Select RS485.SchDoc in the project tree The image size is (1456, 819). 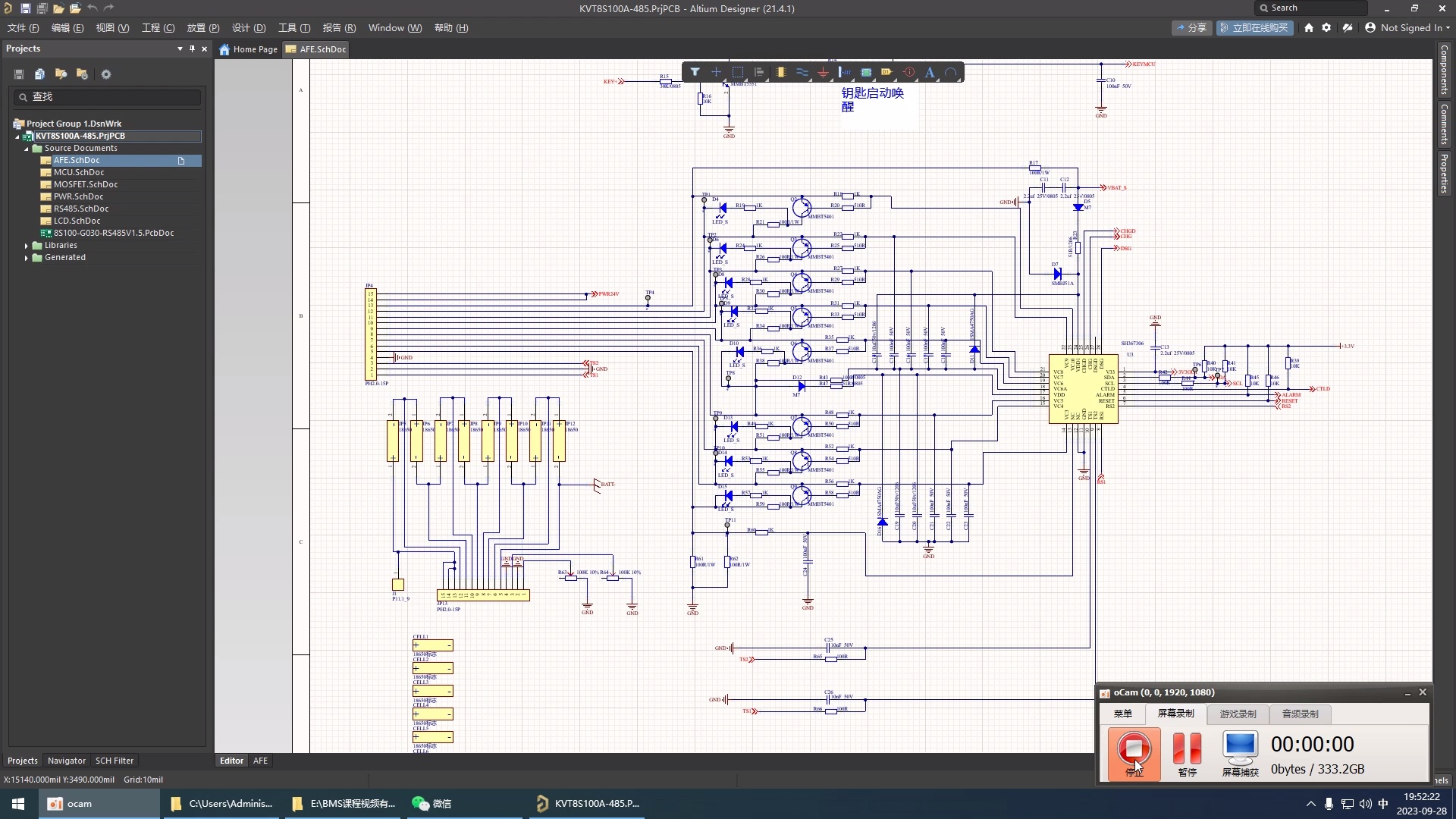(81, 209)
